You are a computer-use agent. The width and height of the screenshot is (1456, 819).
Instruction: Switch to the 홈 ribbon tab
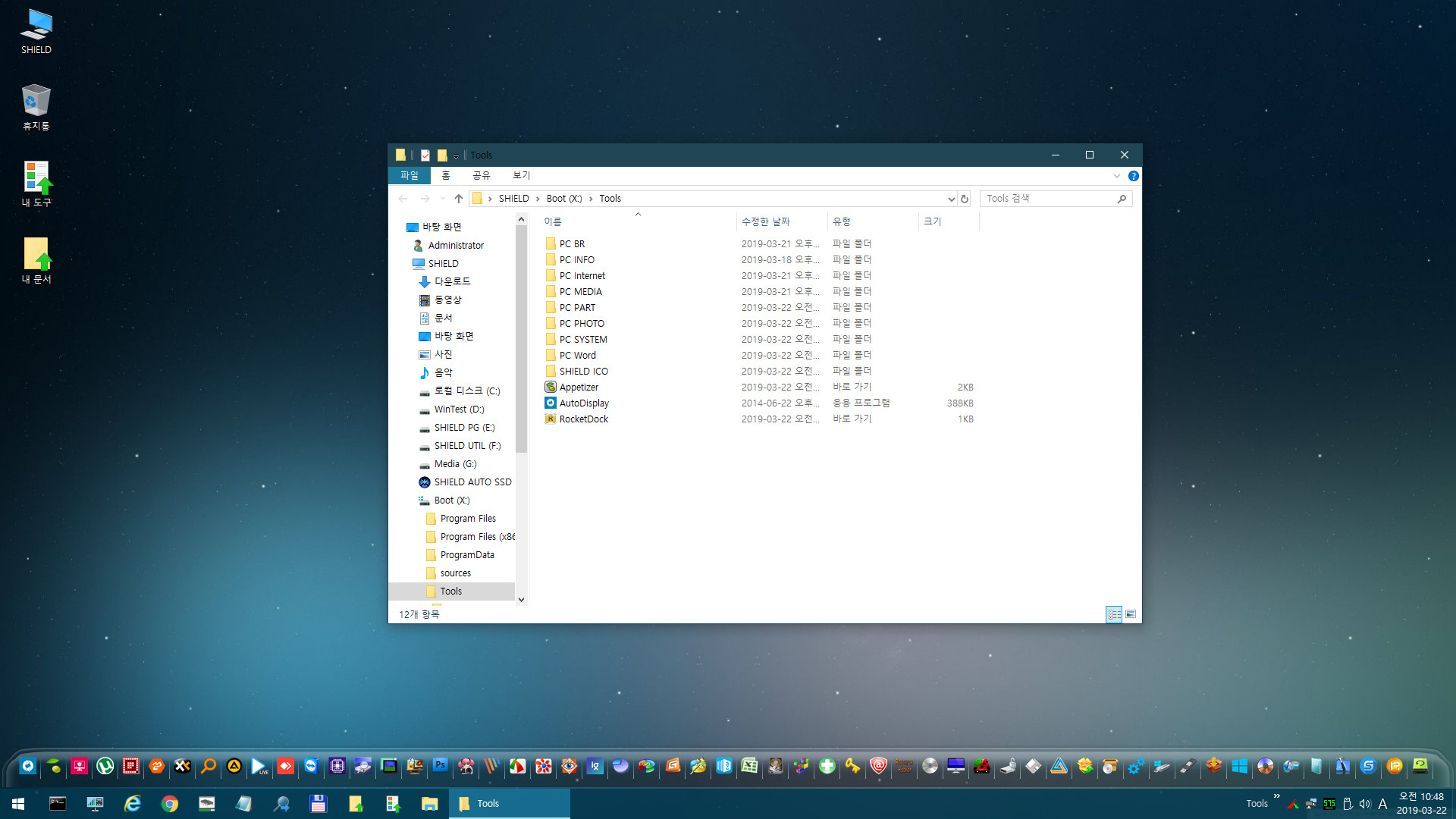pyautogui.click(x=446, y=175)
